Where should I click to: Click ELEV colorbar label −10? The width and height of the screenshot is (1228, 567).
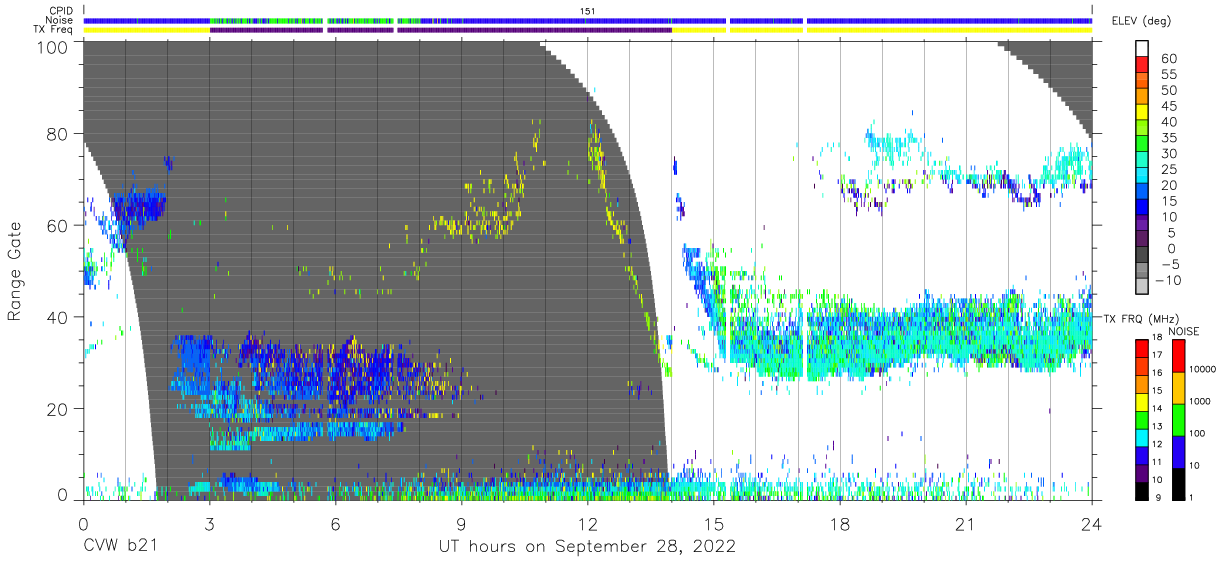click(x=1169, y=280)
